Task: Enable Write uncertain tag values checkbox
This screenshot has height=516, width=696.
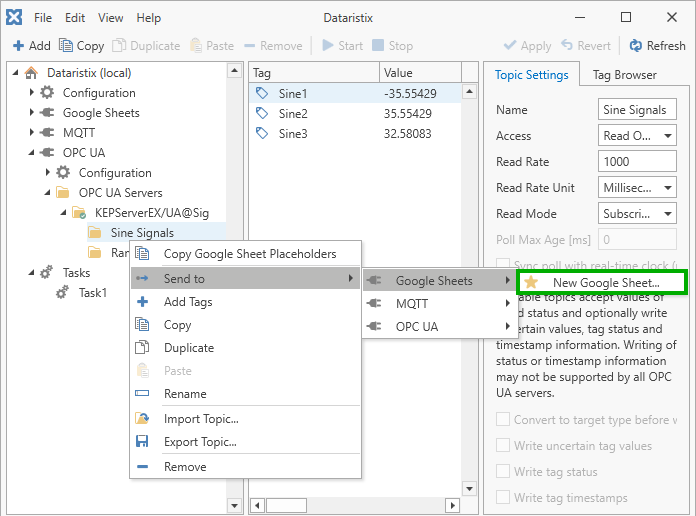Action: click(x=503, y=445)
